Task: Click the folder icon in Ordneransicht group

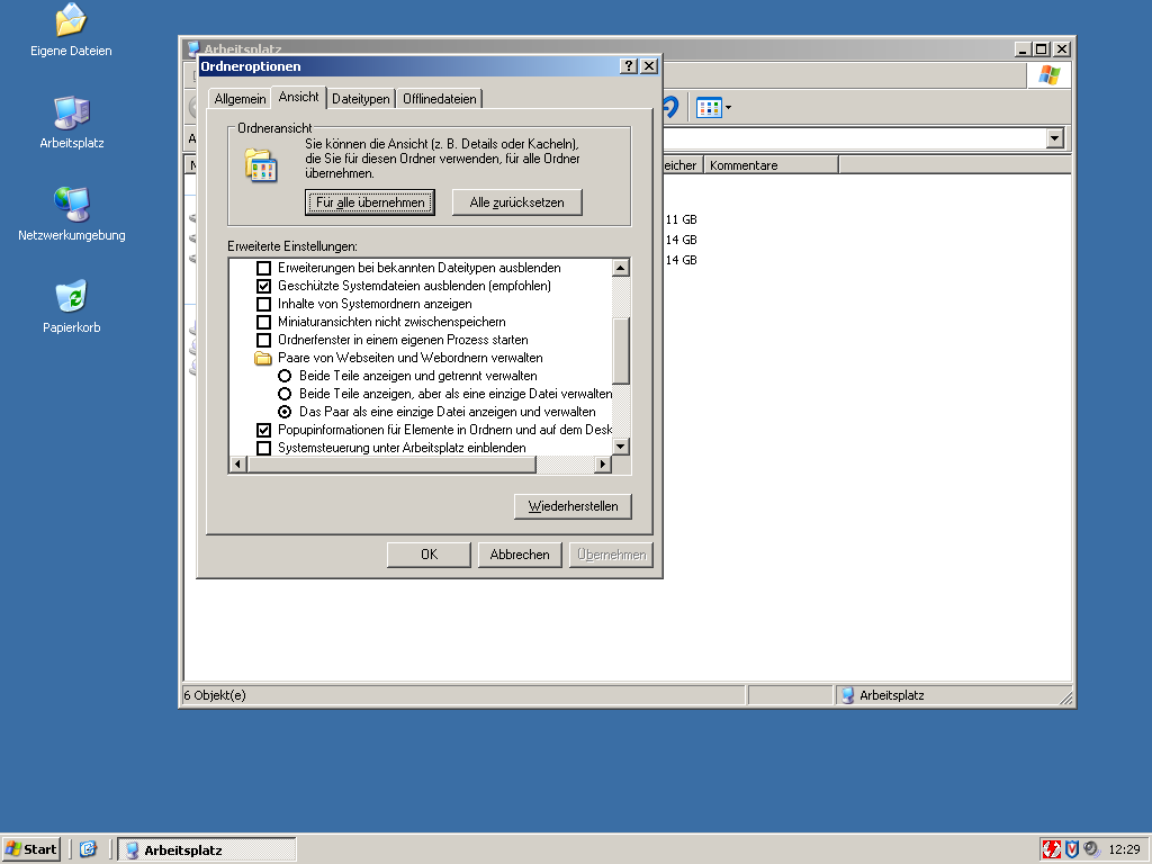Action: (261, 165)
